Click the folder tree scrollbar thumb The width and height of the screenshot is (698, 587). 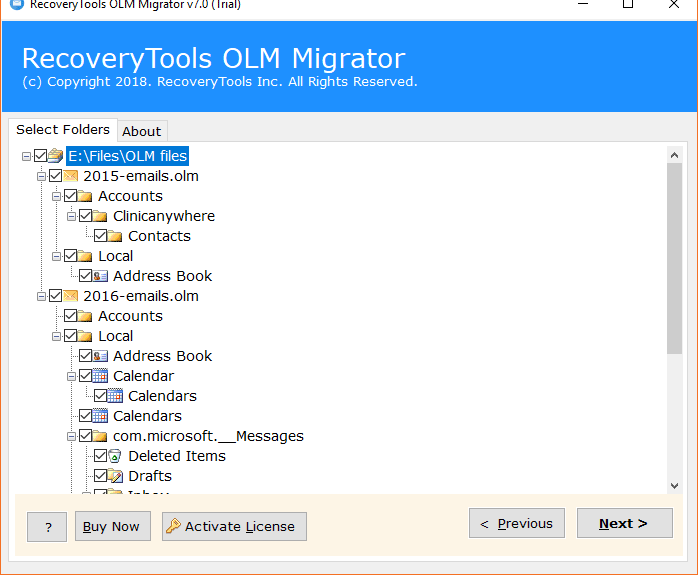tap(674, 259)
